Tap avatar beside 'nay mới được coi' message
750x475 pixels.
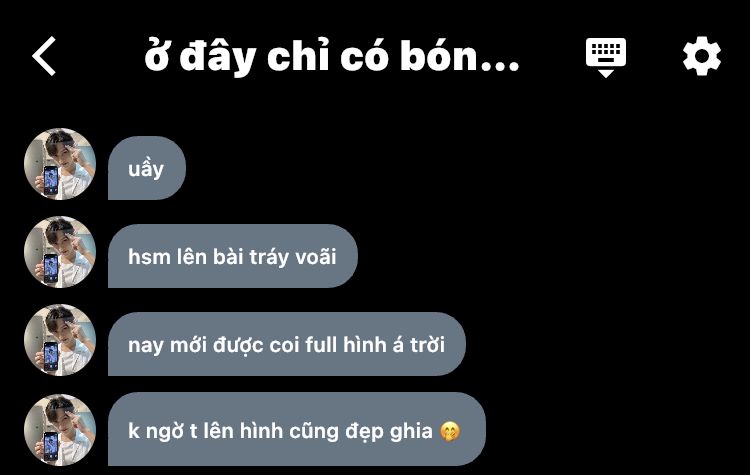point(60,340)
